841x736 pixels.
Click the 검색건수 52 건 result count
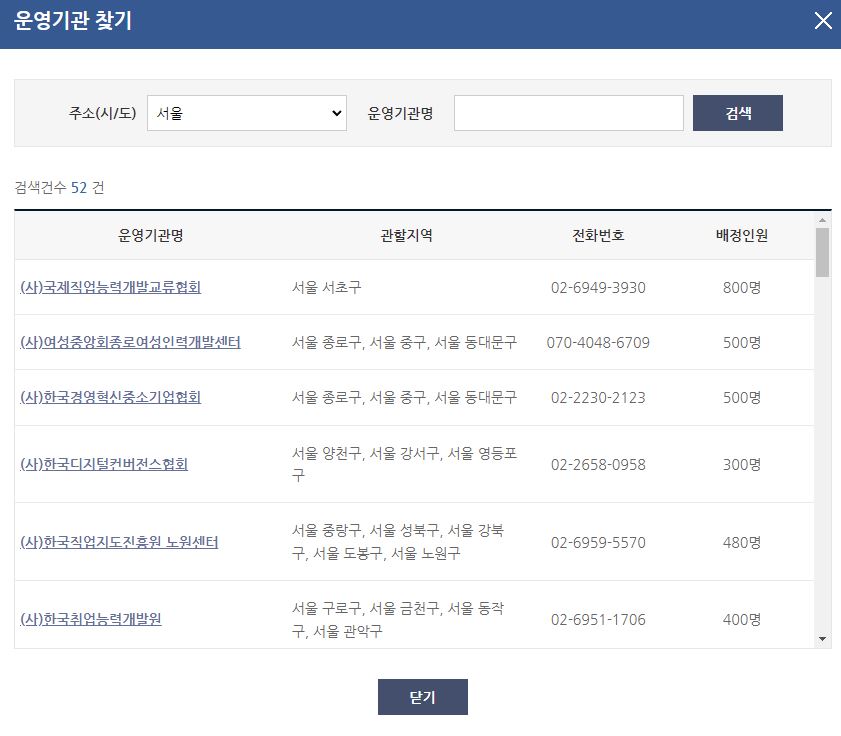(x=60, y=187)
